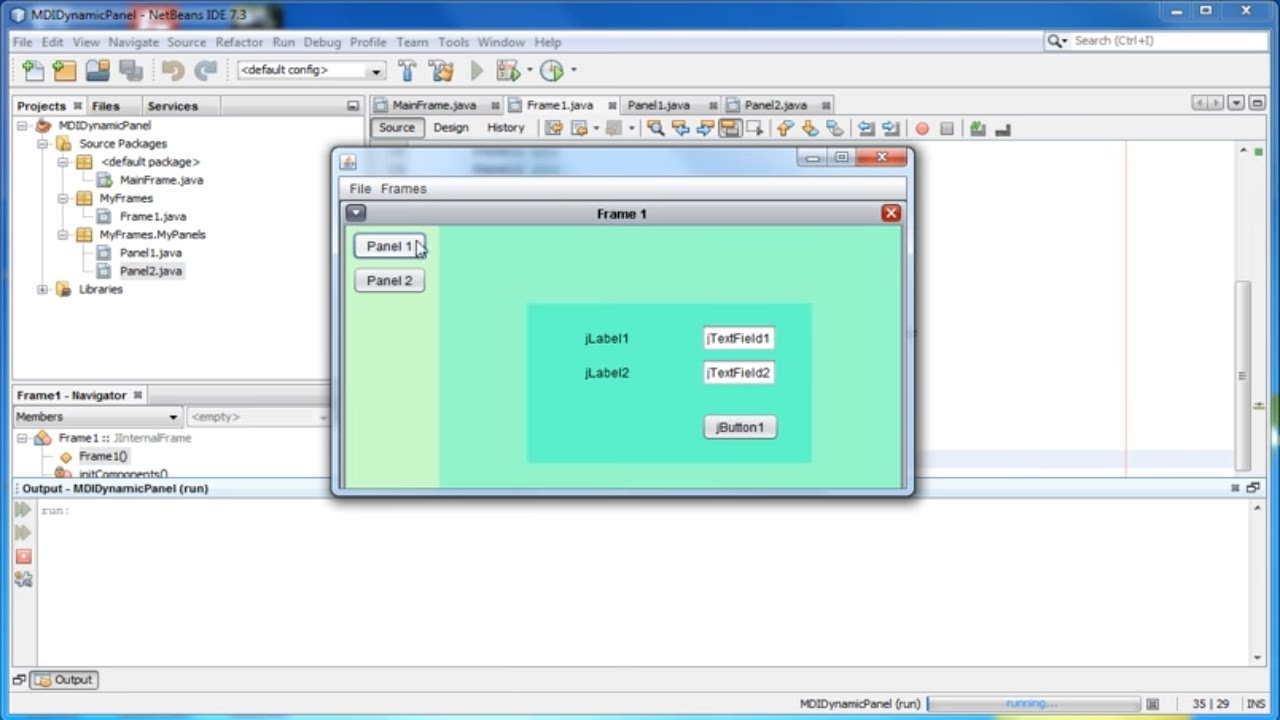Click the Comment code icon
The image size is (1280, 720).
point(978,128)
